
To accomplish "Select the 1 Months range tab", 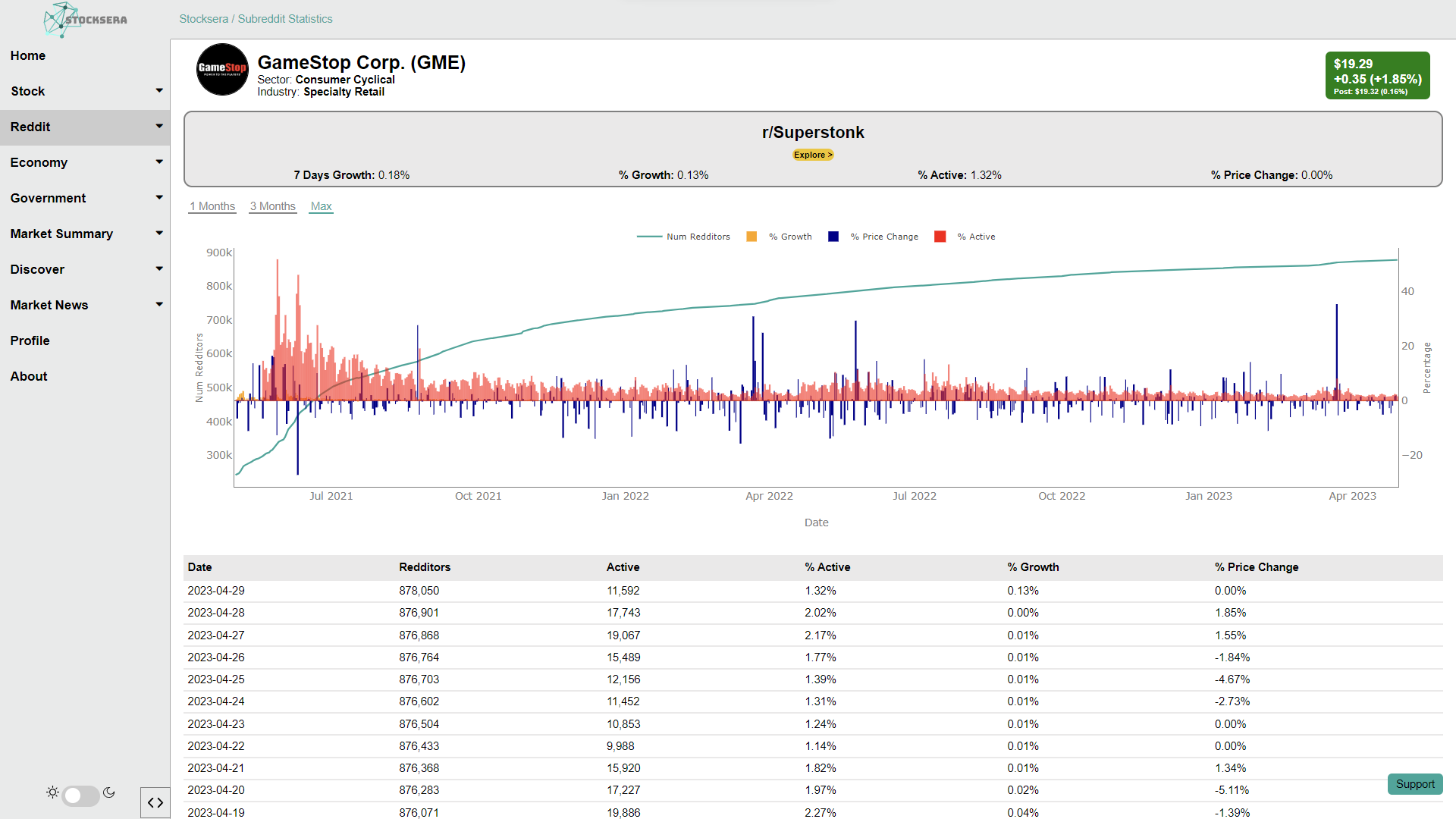I will point(212,206).
